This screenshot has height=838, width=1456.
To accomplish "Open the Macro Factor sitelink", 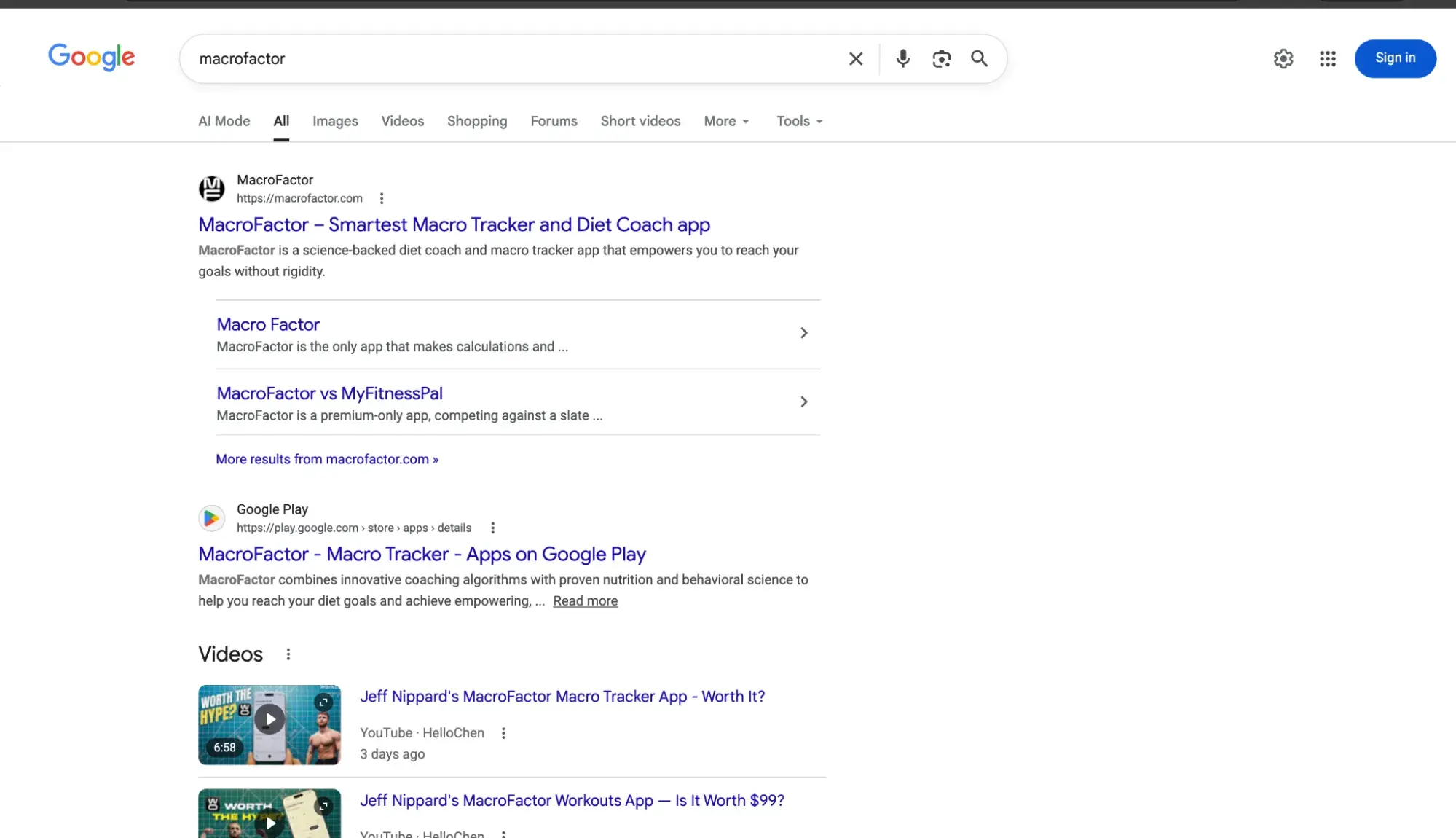I will (x=268, y=324).
